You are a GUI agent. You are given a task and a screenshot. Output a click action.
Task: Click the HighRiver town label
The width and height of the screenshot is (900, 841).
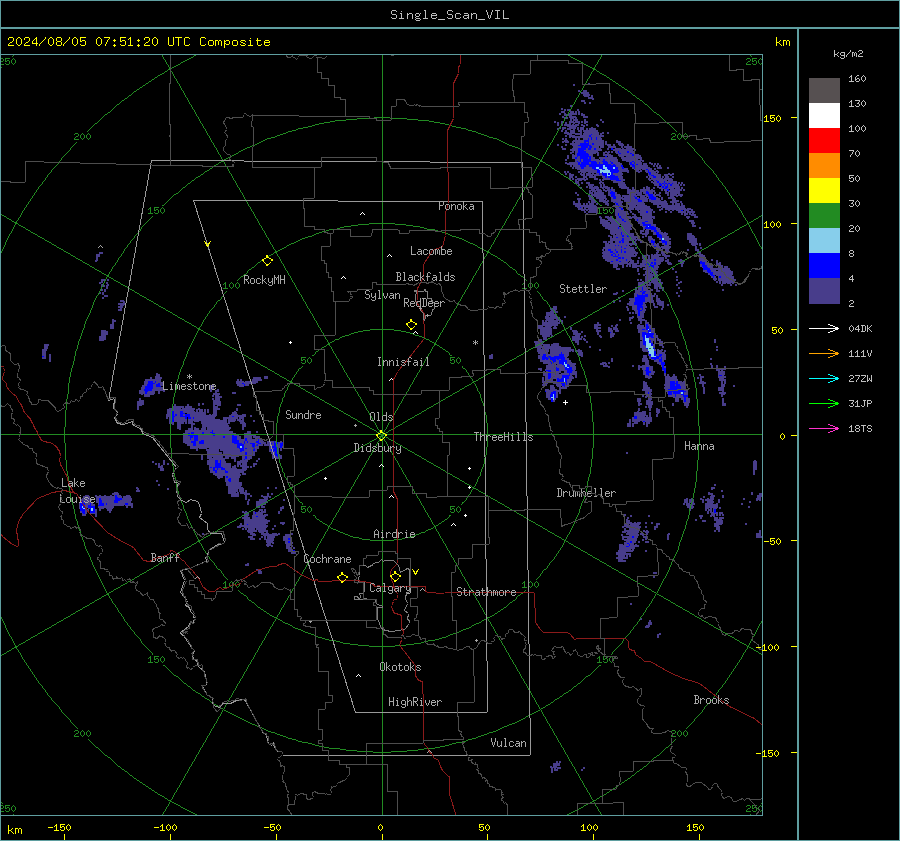point(415,703)
